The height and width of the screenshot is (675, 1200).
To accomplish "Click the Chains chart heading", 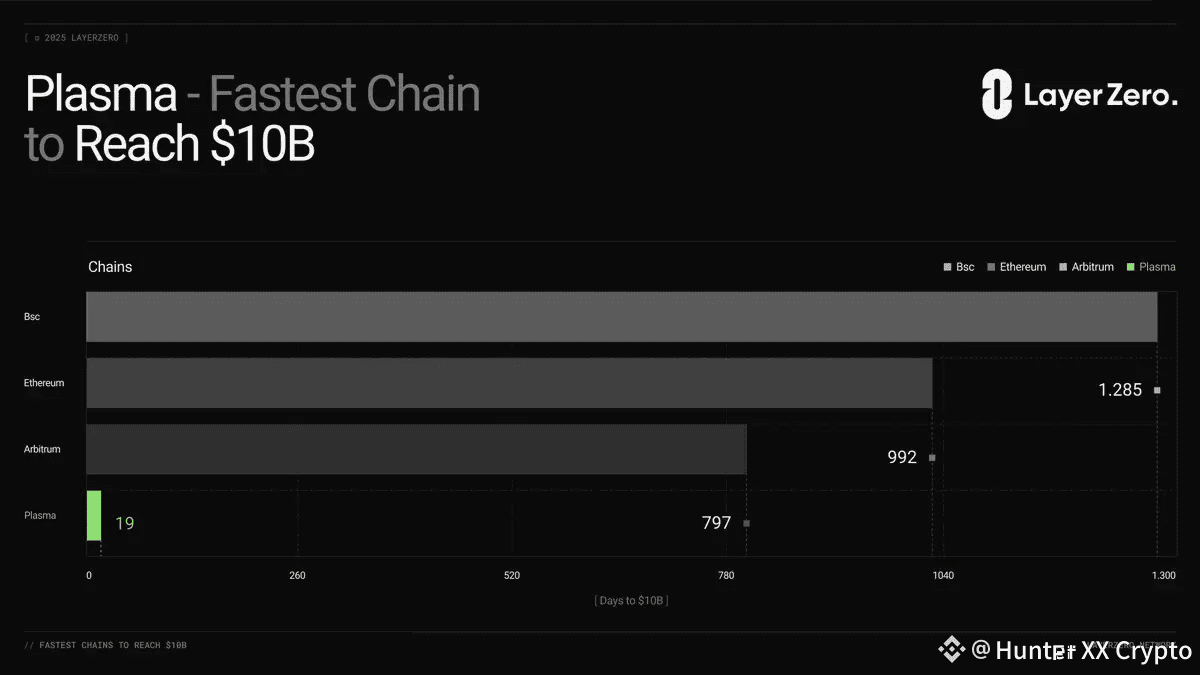I will coord(110,267).
